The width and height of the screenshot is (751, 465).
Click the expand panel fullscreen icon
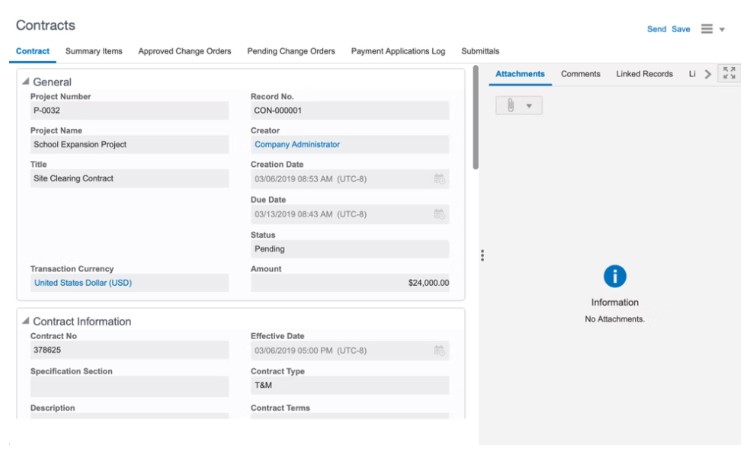click(729, 74)
